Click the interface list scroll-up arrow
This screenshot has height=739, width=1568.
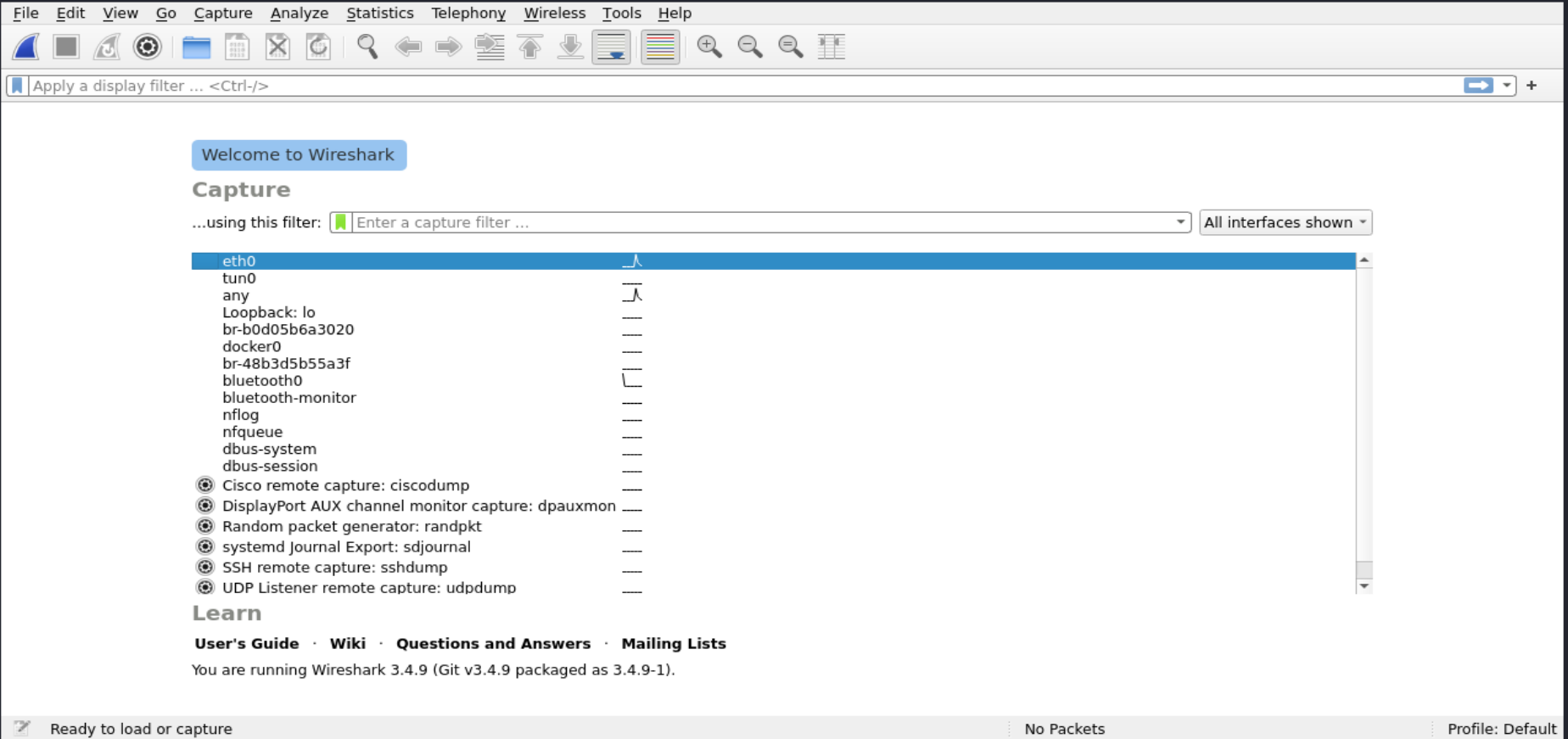click(x=1364, y=260)
